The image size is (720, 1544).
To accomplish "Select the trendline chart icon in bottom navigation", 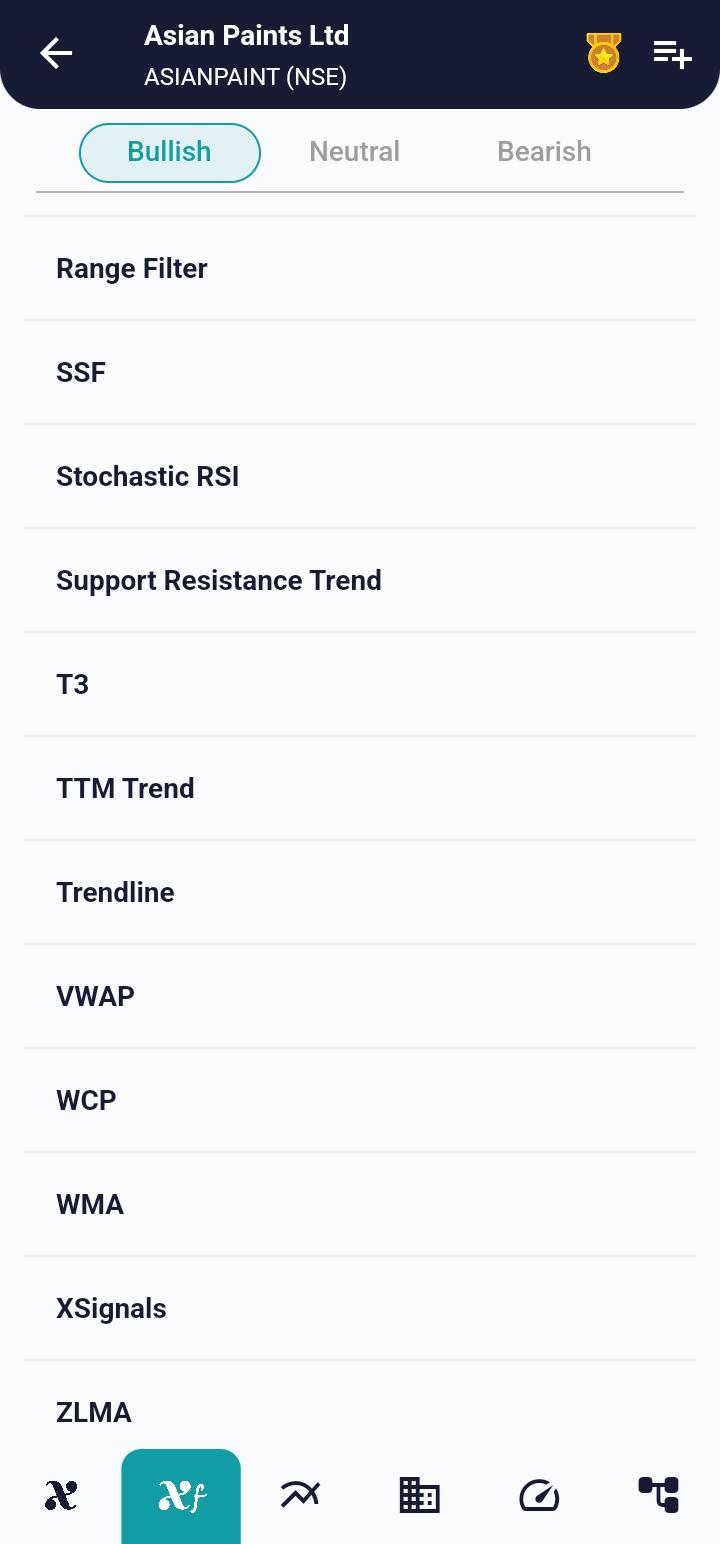I will tap(300, 1494).
